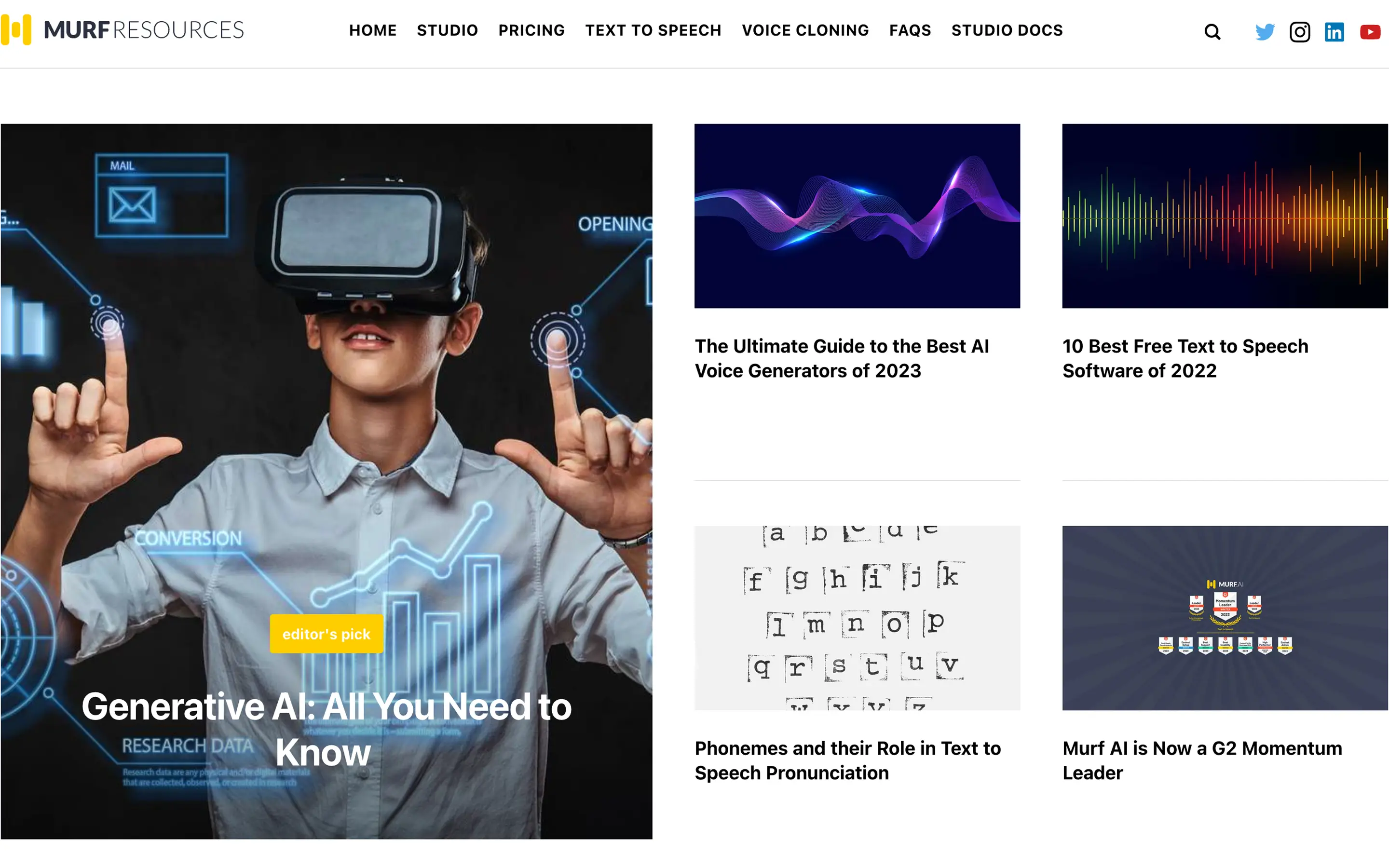Open the purple sound wave thumbnail

pyautogui.click(x=857, y=216)
